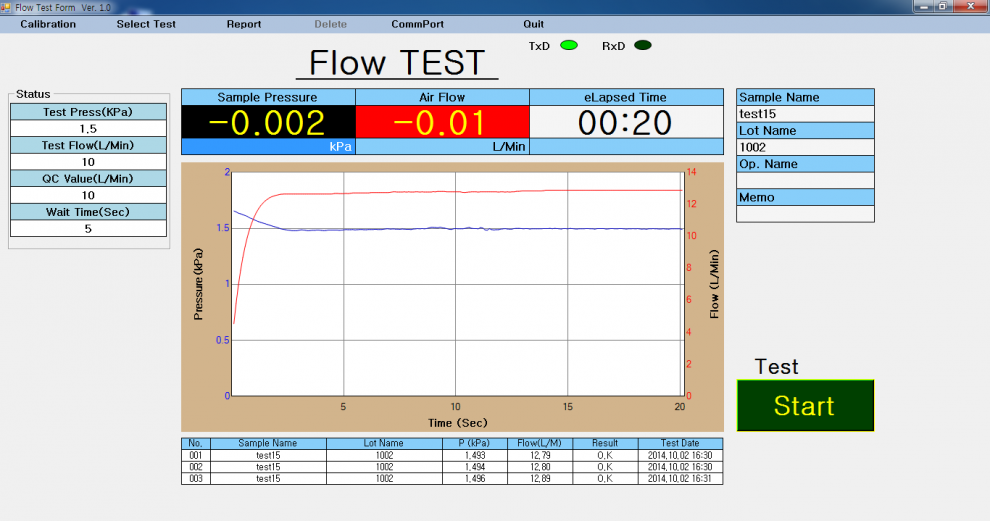Viewport: 990px width, 521px height.
Task: Open the CommPort menu
Action: tap(417, 24)
